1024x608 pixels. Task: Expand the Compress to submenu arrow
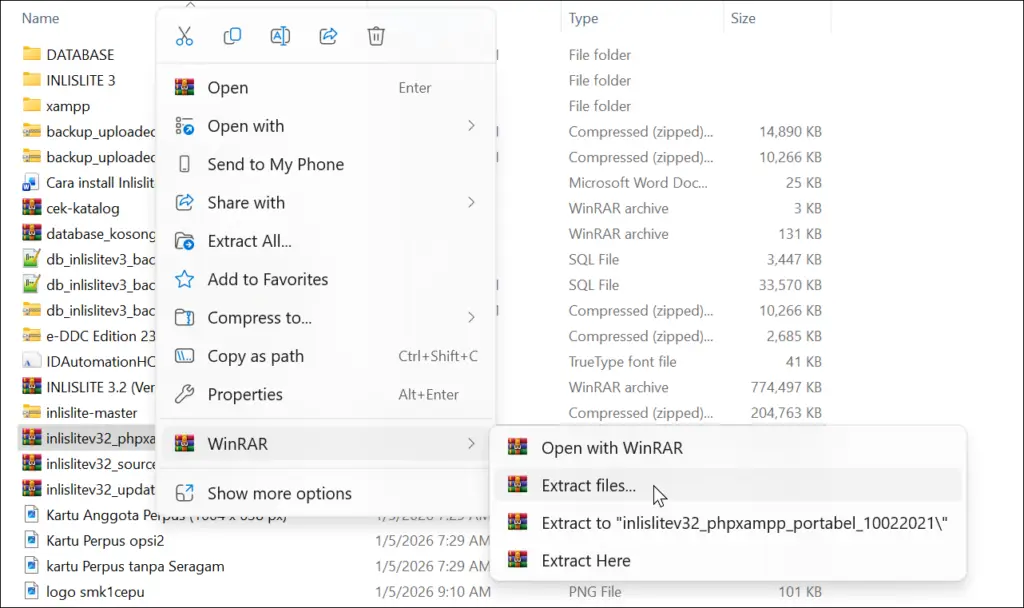[471, 318]
